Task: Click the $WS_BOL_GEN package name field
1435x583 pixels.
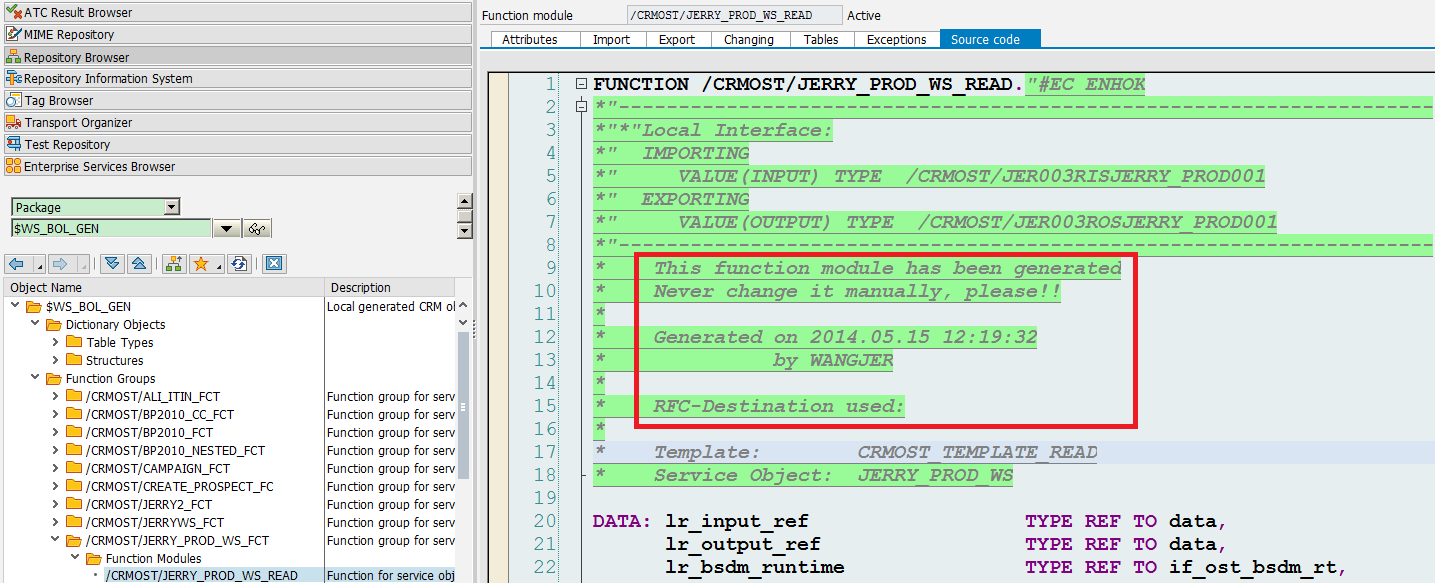Action: tap(111, 229)
